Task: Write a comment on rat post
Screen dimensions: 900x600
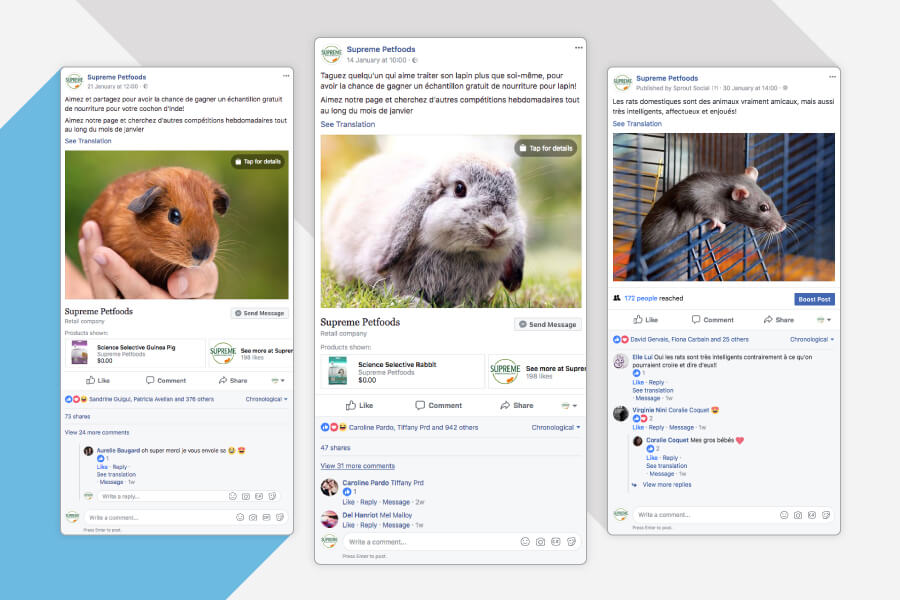Action: [734, 514]
